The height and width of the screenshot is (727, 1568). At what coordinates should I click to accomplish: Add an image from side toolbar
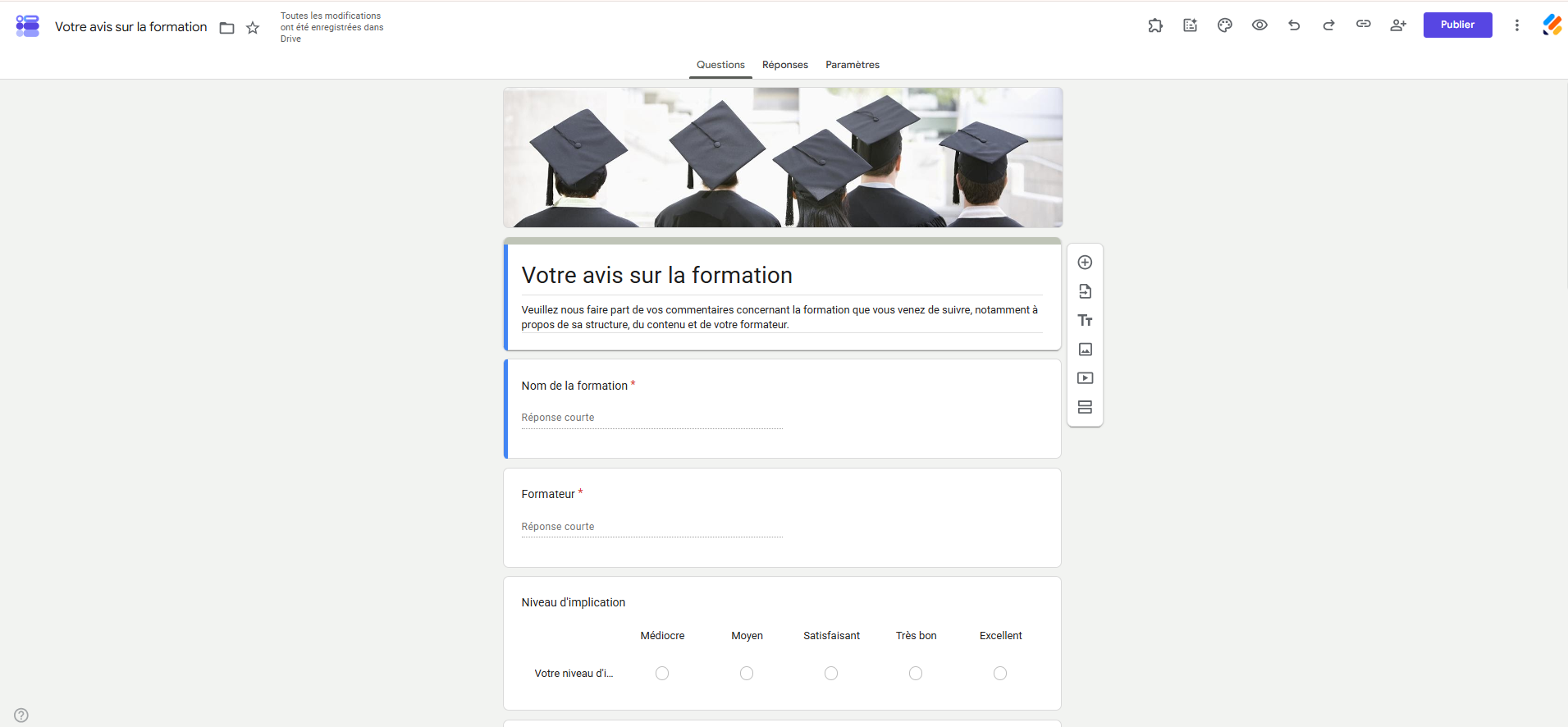(1085, 350)
